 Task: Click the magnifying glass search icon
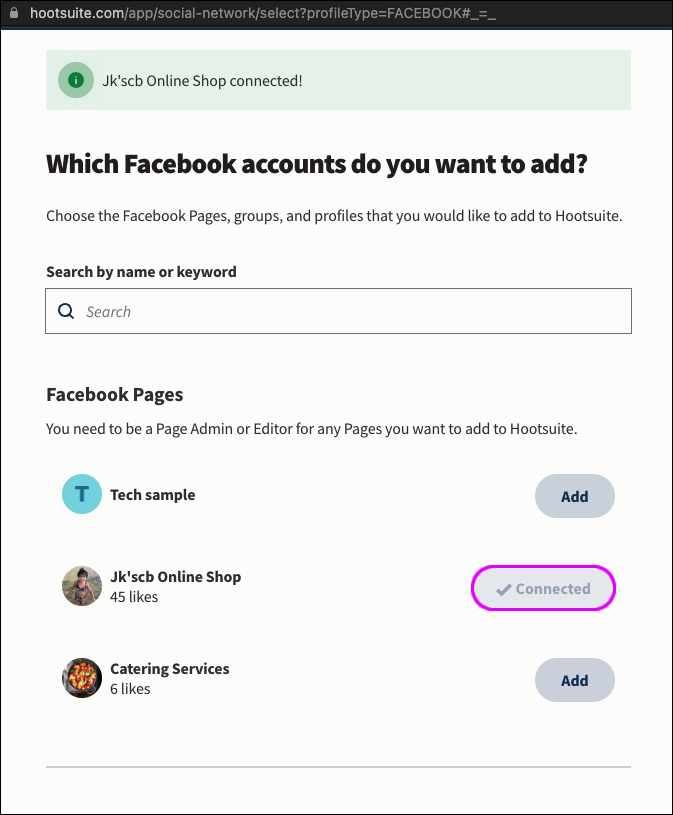pyautogui.click(x=66, y=311)
